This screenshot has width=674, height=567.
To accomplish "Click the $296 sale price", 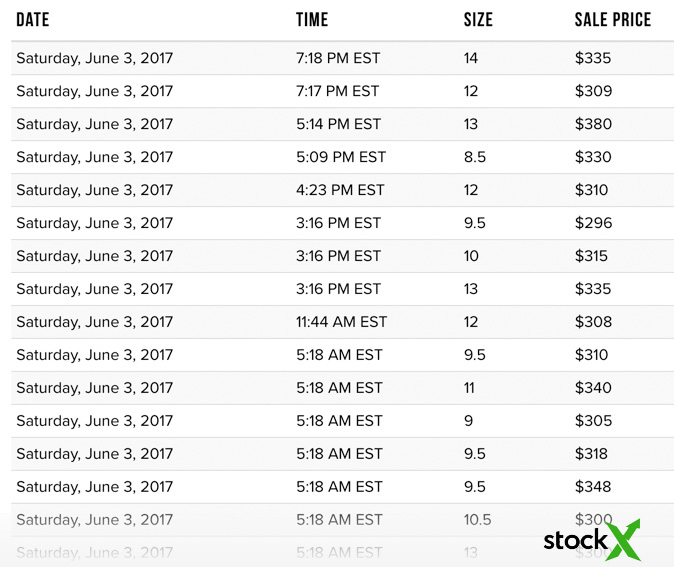I will [x=593, y=223].
